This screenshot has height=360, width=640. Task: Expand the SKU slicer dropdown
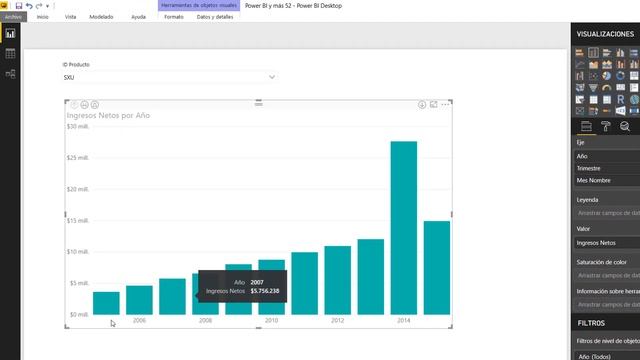[272, 77]
